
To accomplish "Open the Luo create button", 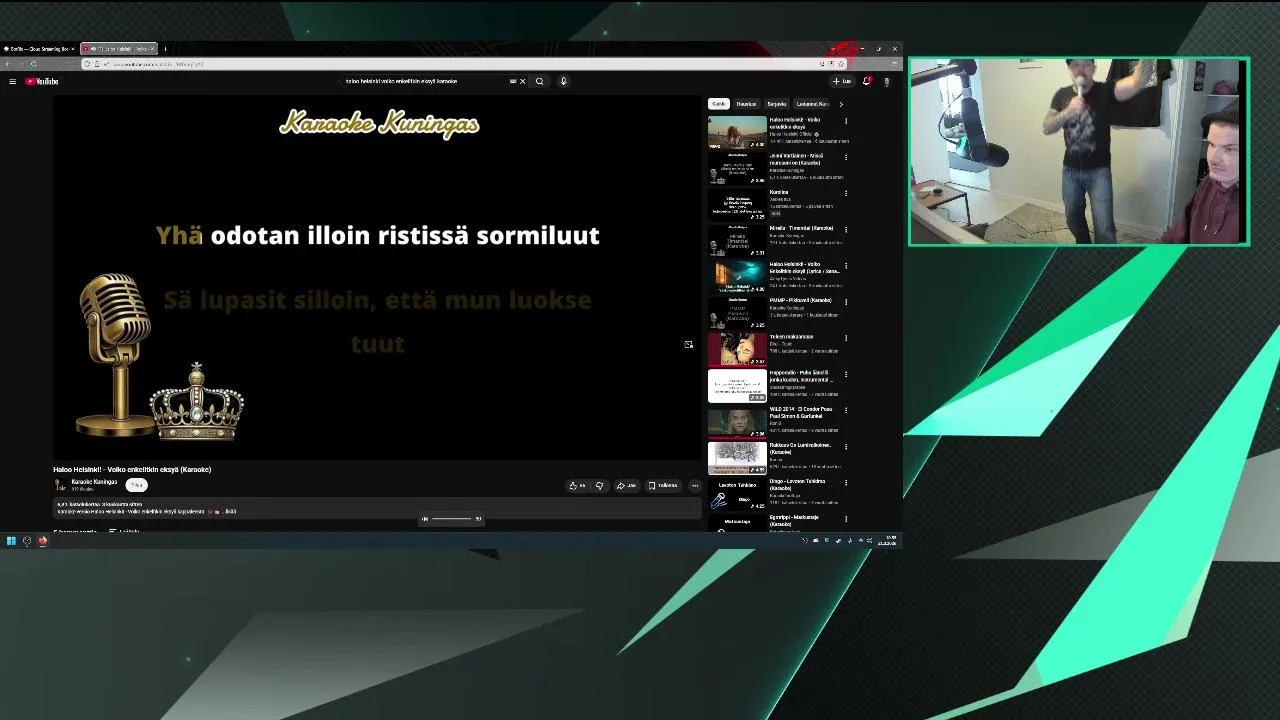I will point(842,81).
